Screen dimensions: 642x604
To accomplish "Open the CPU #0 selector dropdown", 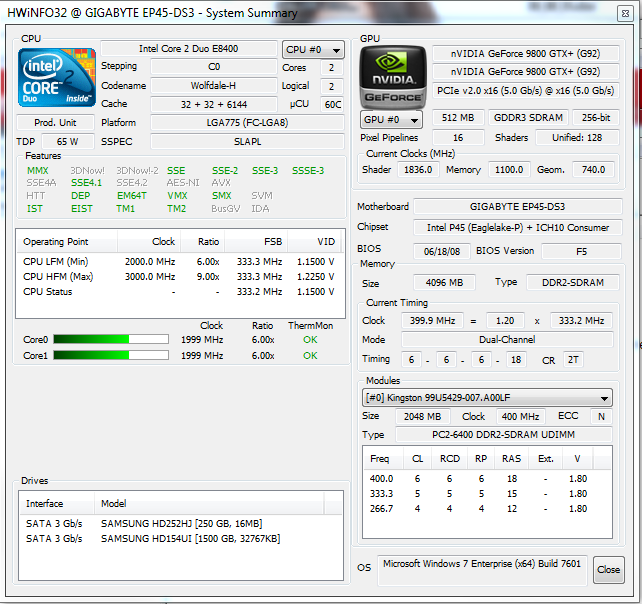I will coord(313,50).
